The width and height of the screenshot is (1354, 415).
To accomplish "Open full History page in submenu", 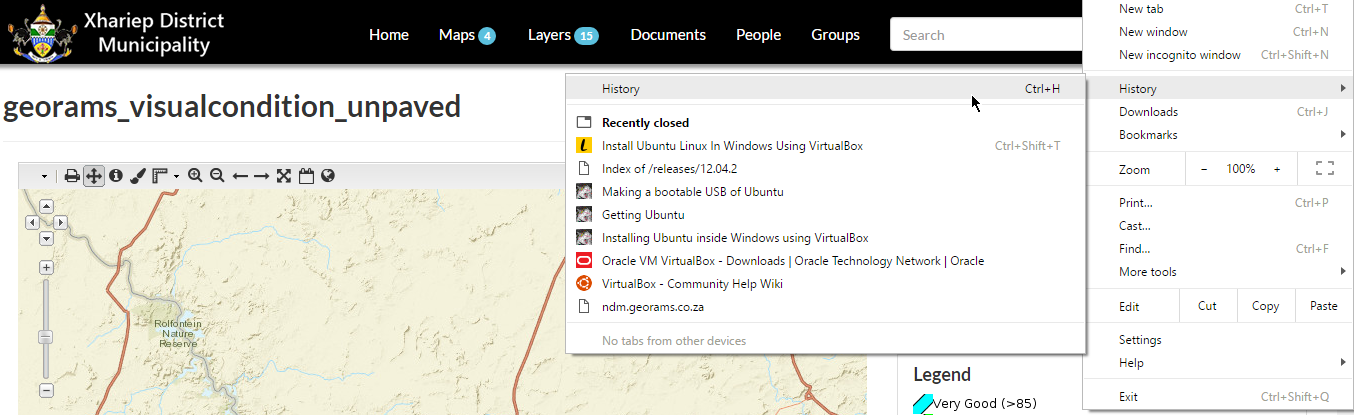I will (x=825, y=89).
